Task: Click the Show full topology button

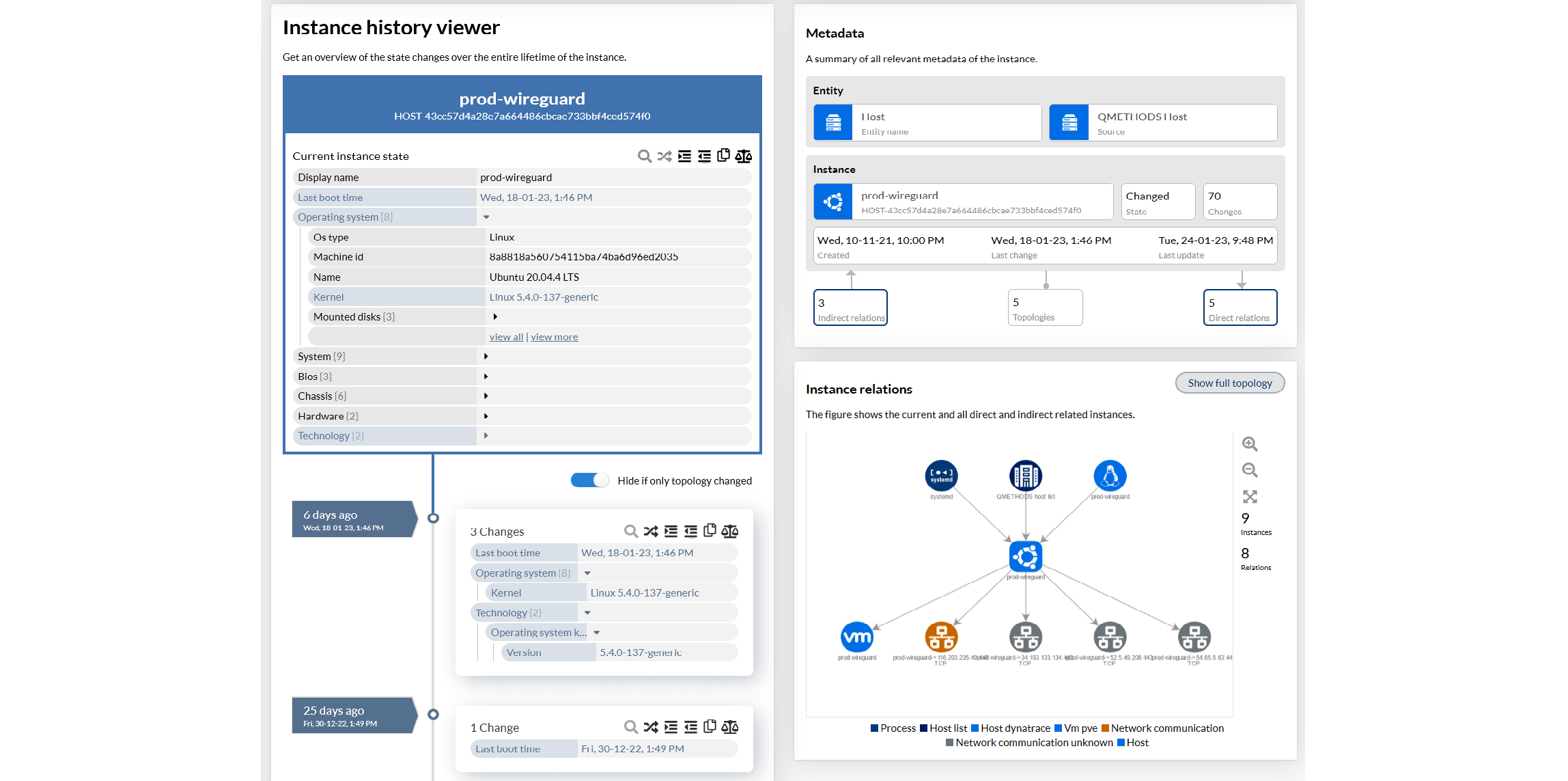Action: [x=1229, y=383]
